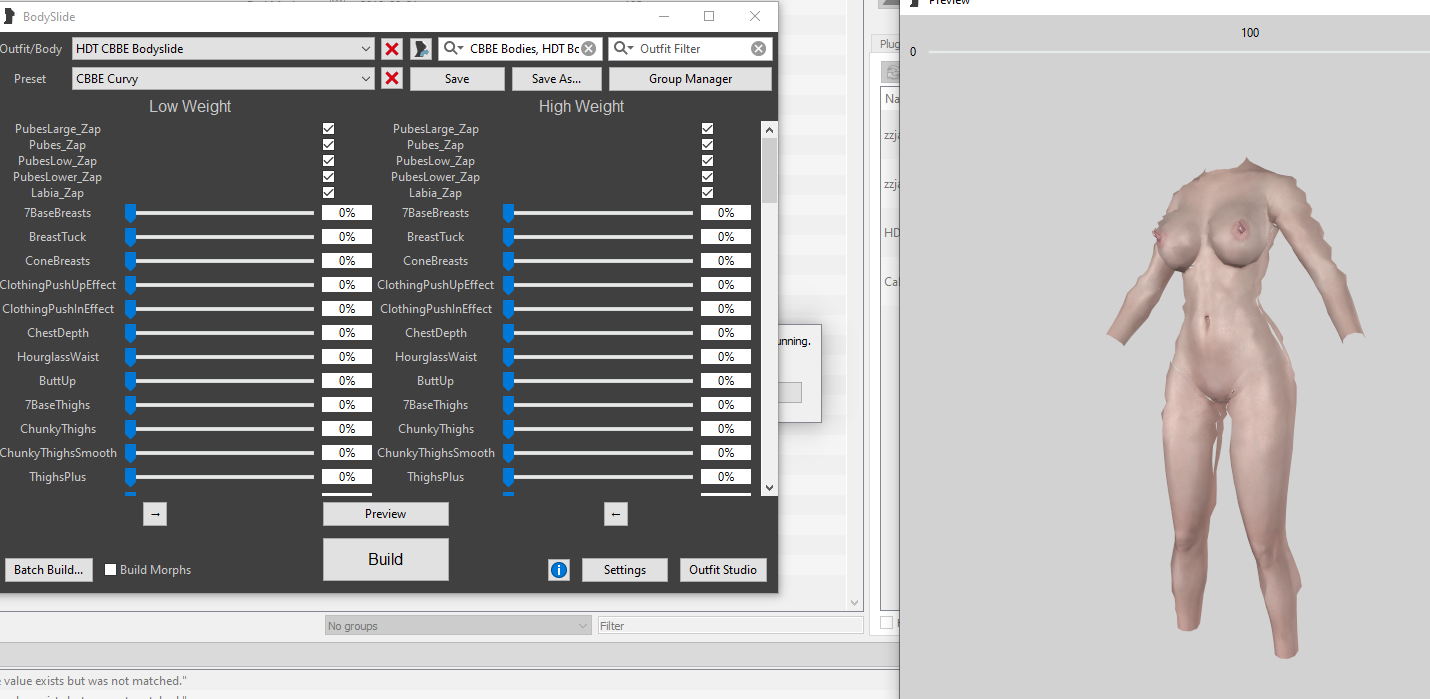Maximize the BodySlide window
1430x699 pixels.
pyautogui.click(x=709, y=16)
